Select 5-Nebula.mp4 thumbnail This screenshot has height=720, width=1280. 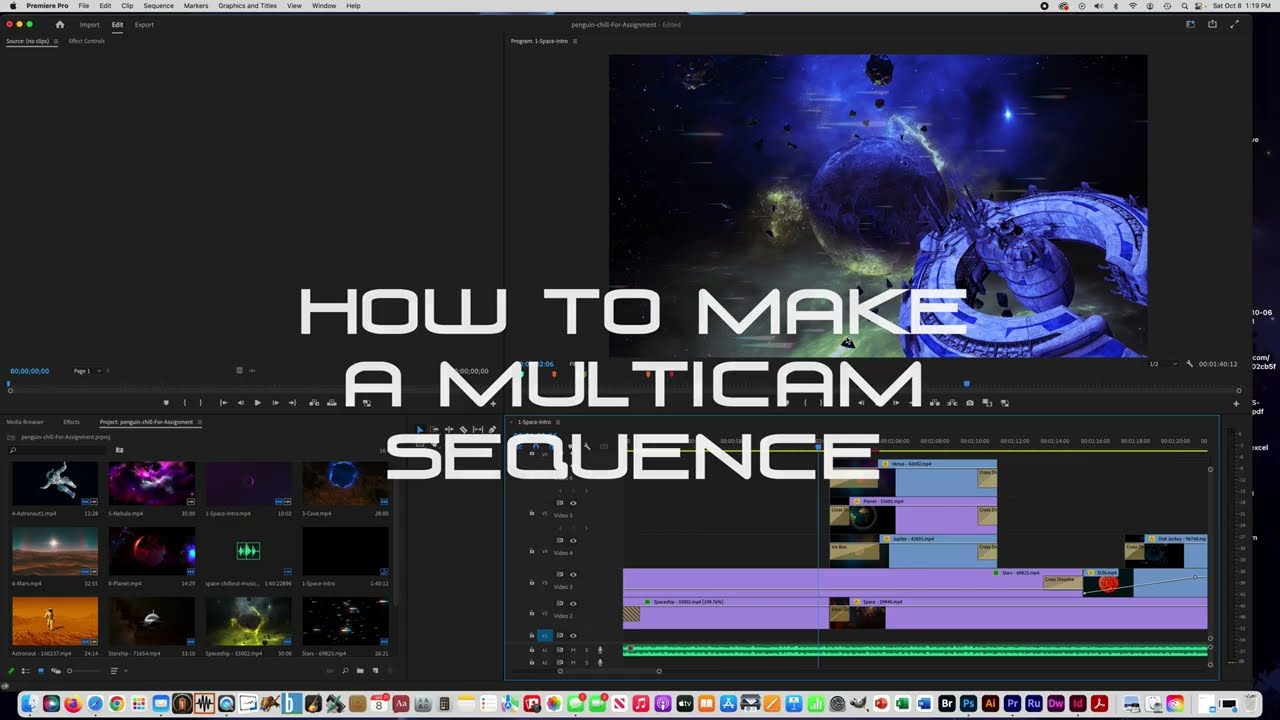click(x=152, y=483)
